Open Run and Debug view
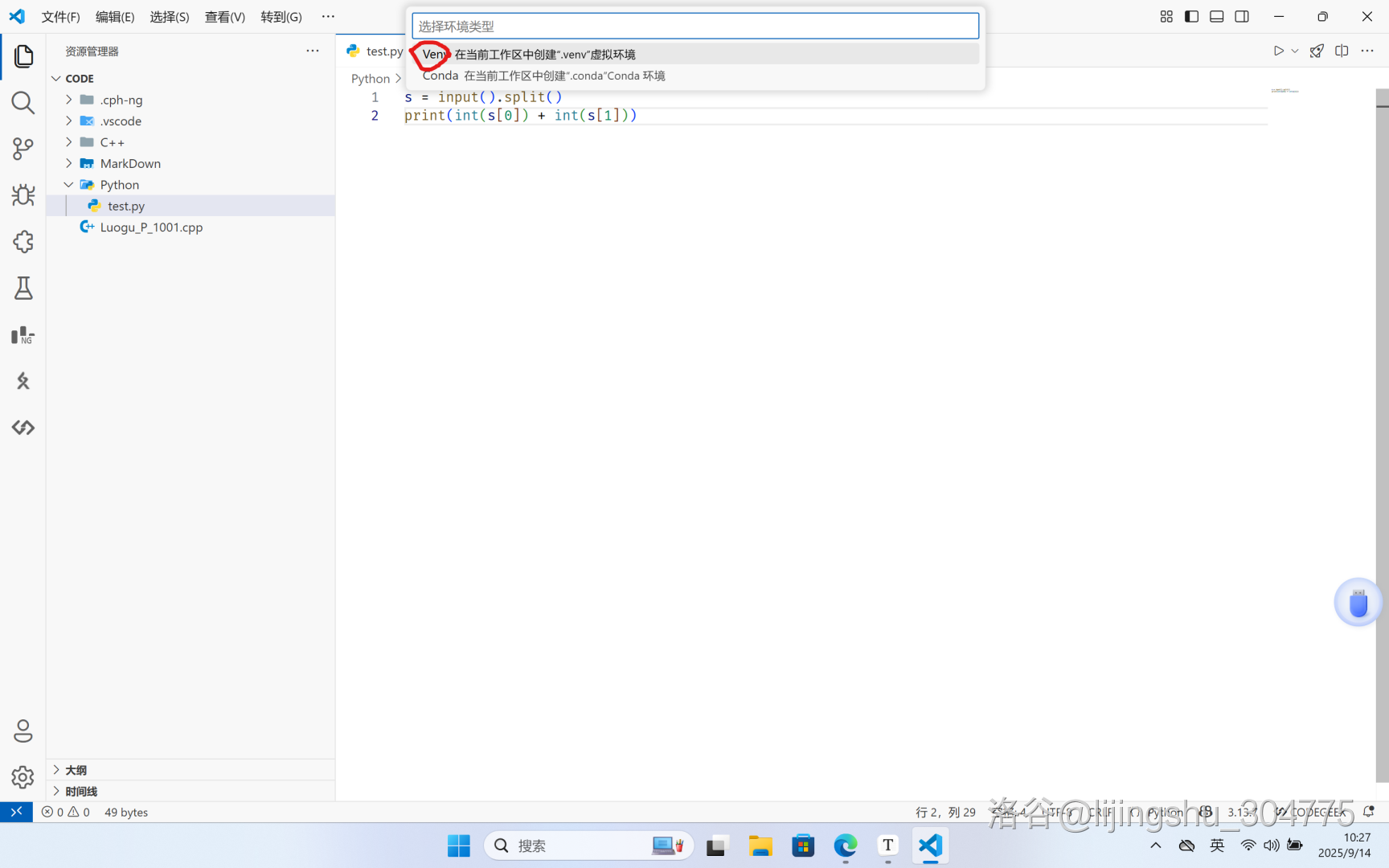Image resolution: width=1389 pixels, height=868 pixels. coord(23,195)
